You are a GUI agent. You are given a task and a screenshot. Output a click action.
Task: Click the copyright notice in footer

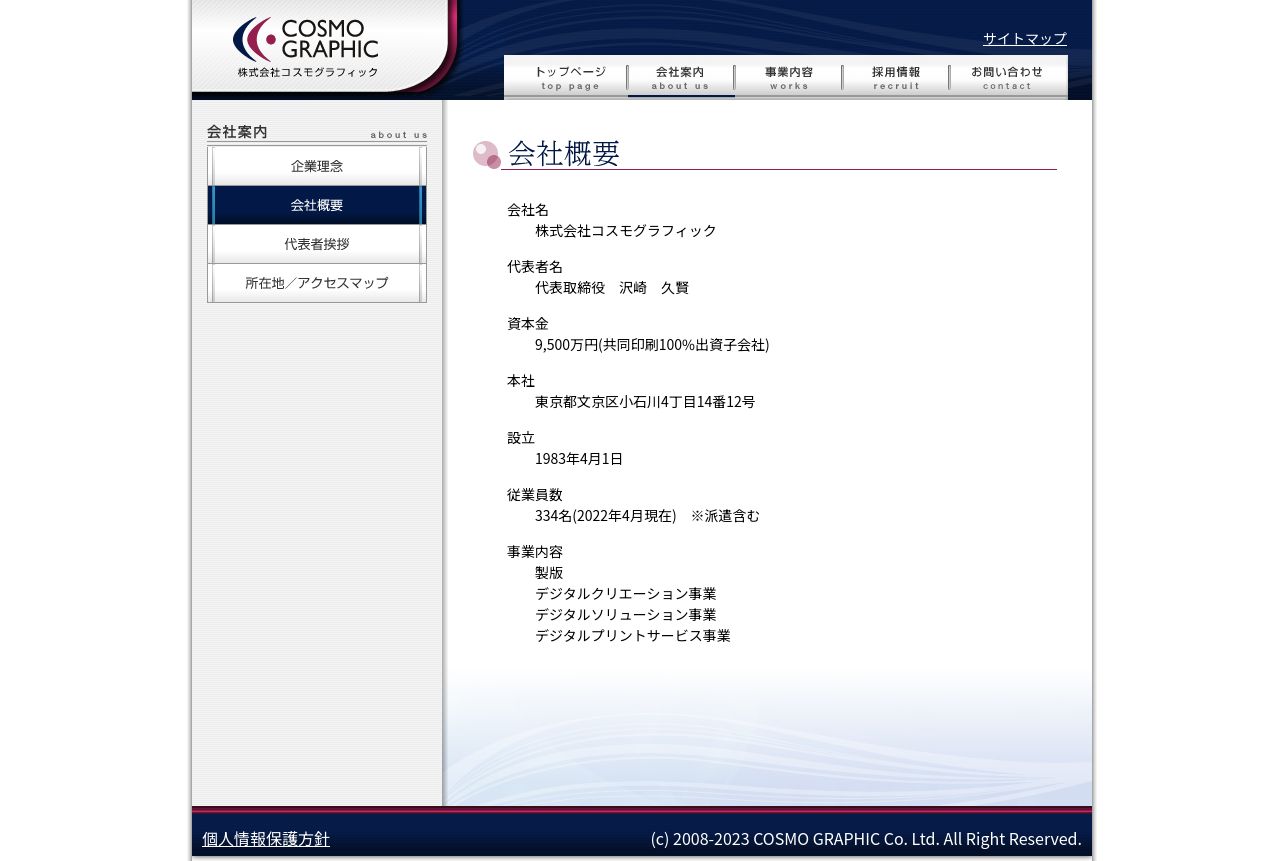click(x=866, y=839)
